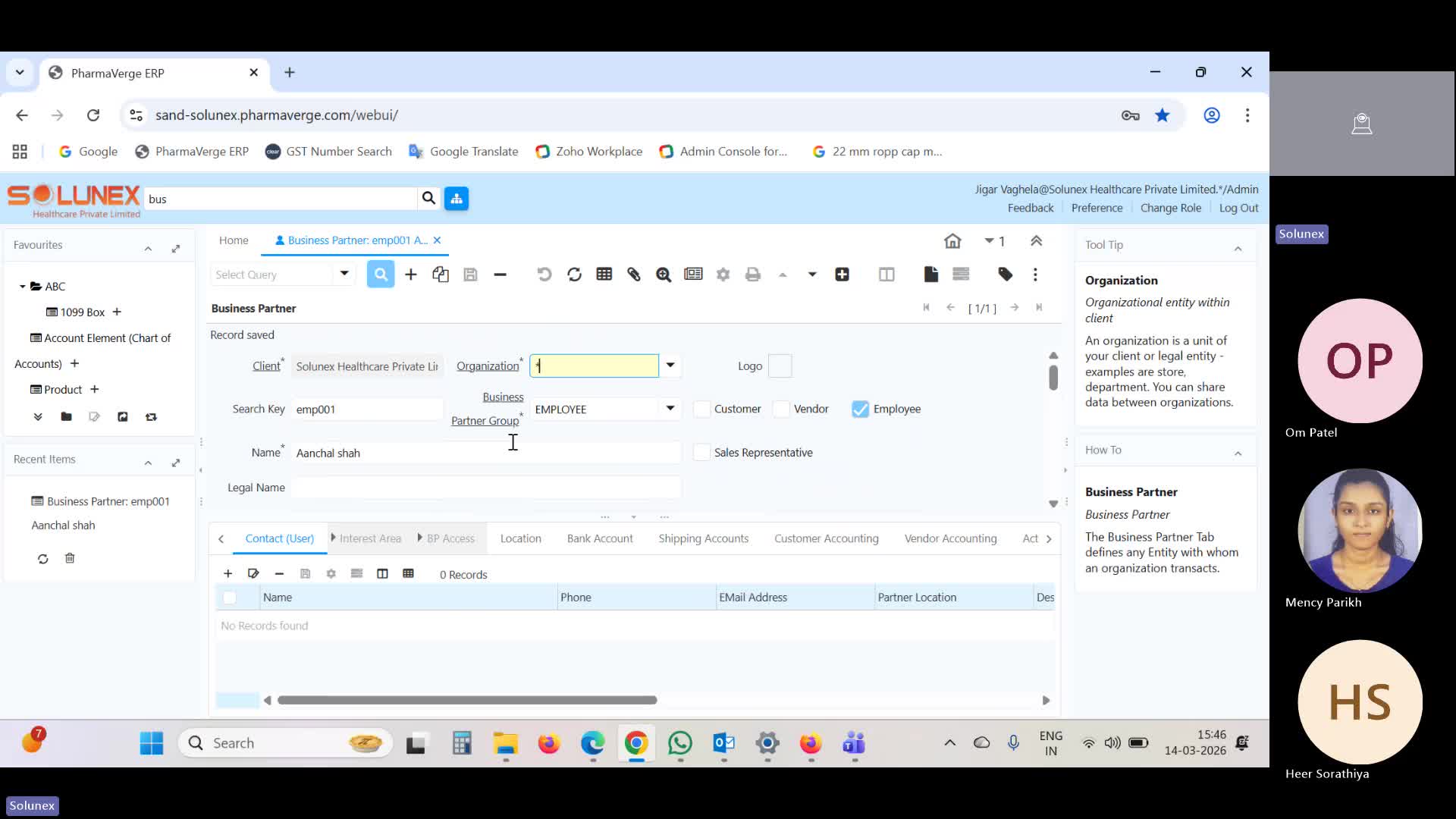Viewport: 1456px width, 819px height.
Task: Launch WhatsApp from the taskbar
Action: [x=679, y=744]
